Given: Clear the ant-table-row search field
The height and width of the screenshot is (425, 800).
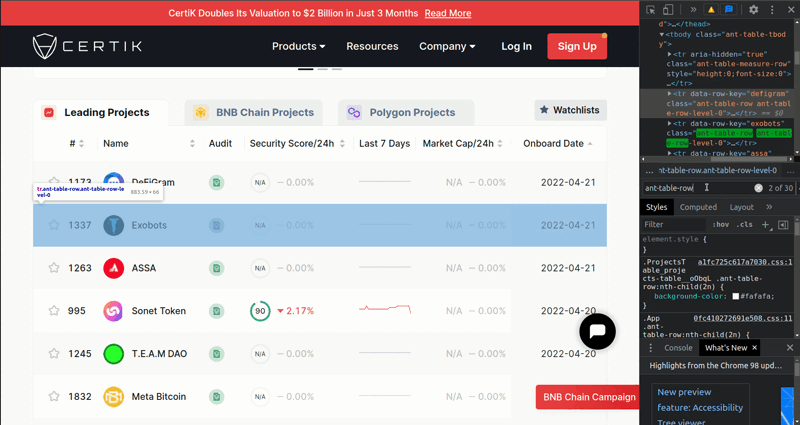Looking at the screenshot, I should (x=759, y=188).
